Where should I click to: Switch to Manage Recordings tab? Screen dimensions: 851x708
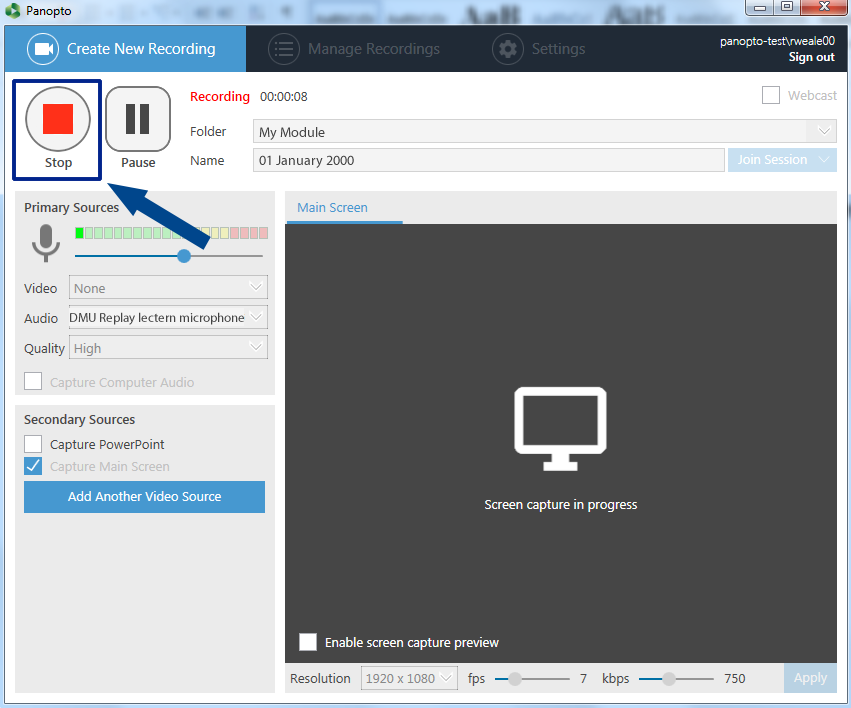[x=354, y=49]
